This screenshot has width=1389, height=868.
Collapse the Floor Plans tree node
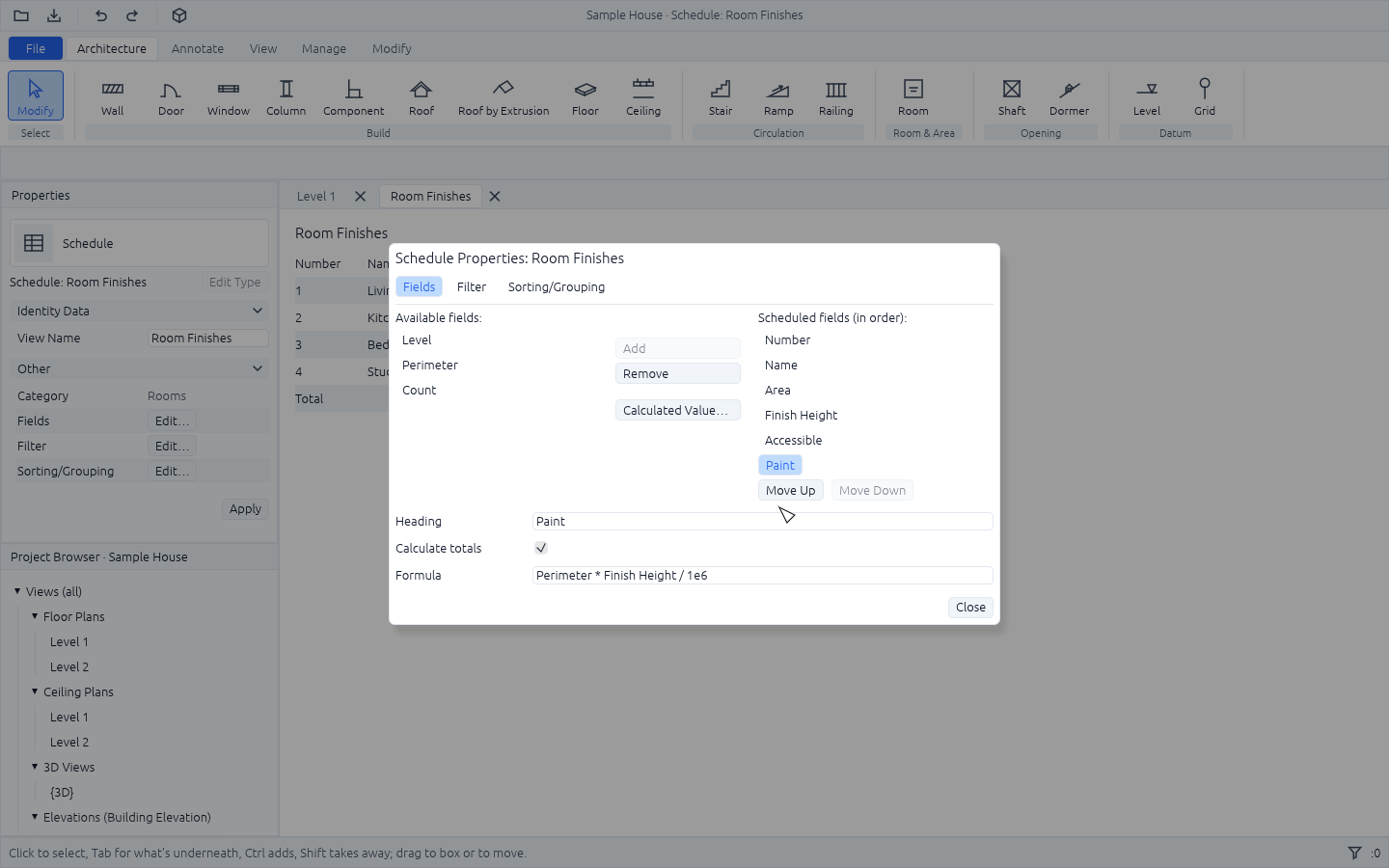(35, 616)
